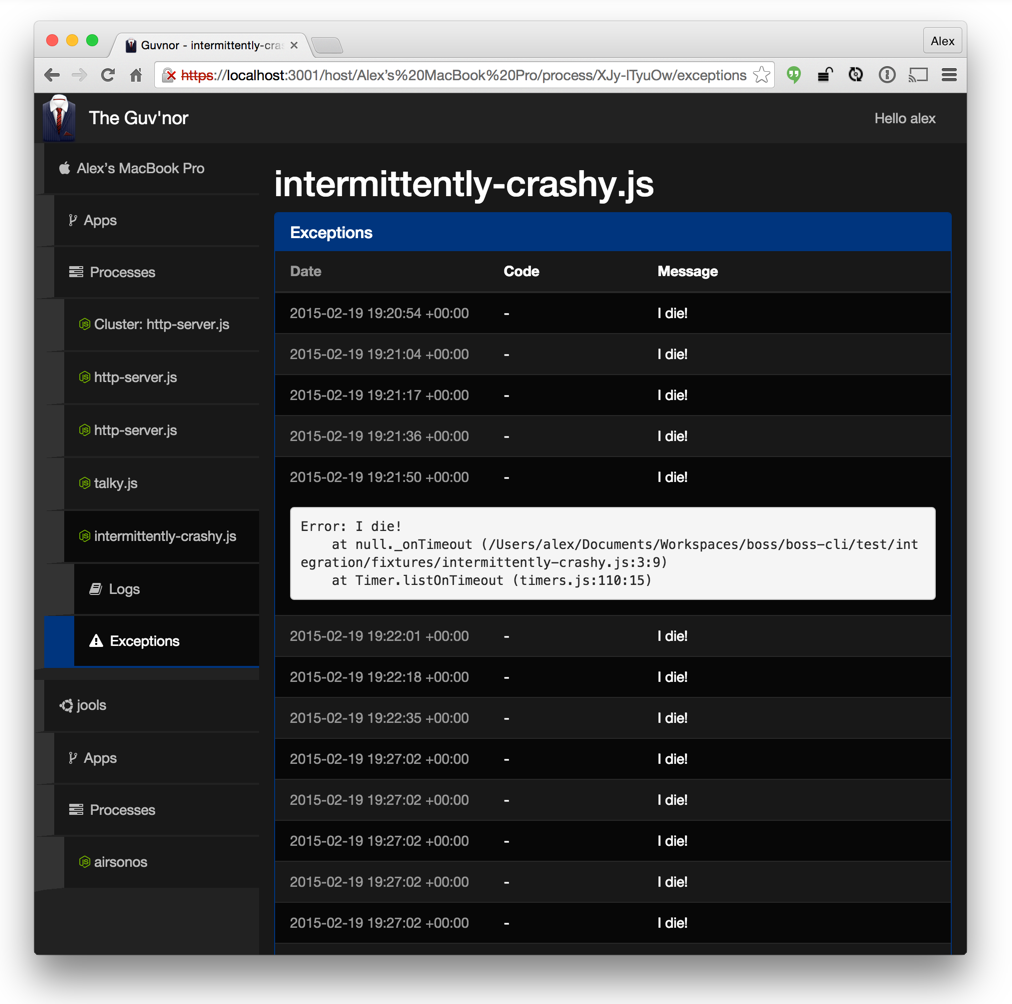1012x1004 pixels.
Task: Click the browser home icon
Action: pos(136,75)
